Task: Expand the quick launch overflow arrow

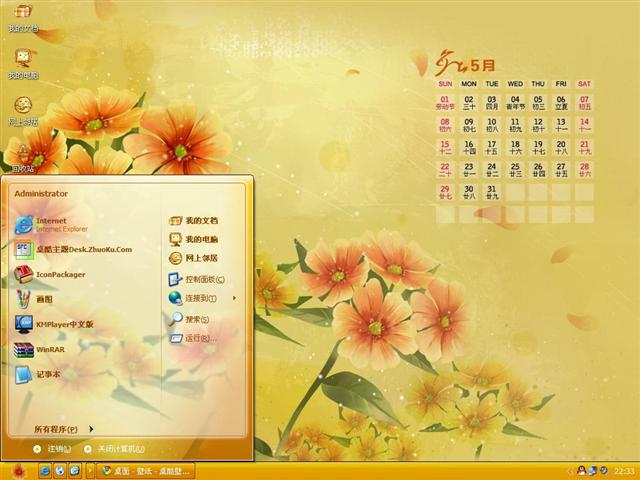Action: pyautogui.click(x=90, y=471)
